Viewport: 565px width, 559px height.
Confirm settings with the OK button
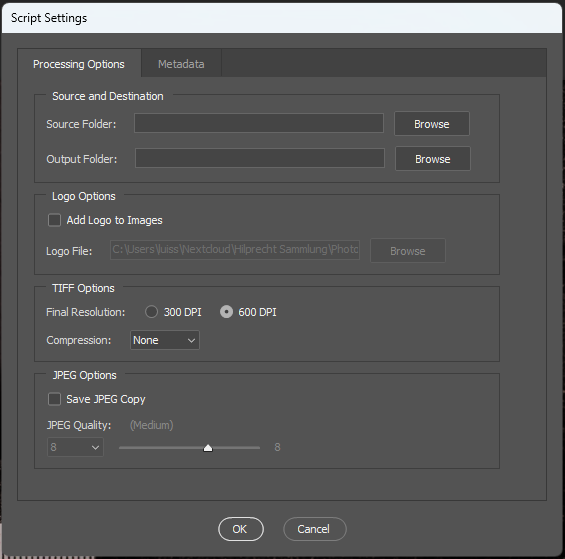[x=241, y=529]
